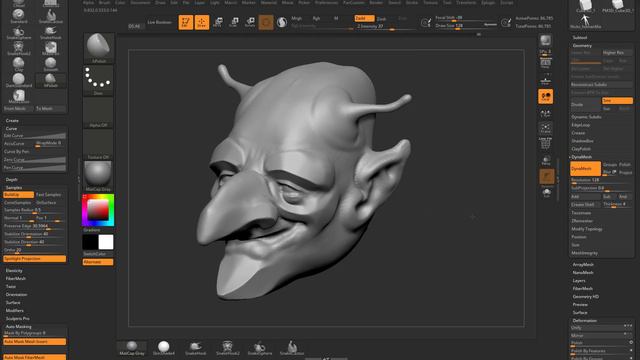640x360 pixels.
Task: Click the Edit mode button
Action: coord(186,22)
